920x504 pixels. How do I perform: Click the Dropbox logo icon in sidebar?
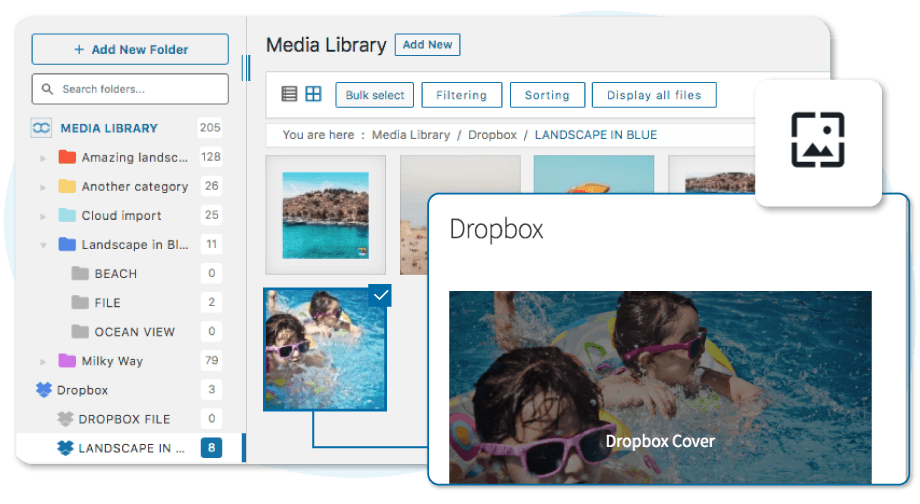pos(44,390)
